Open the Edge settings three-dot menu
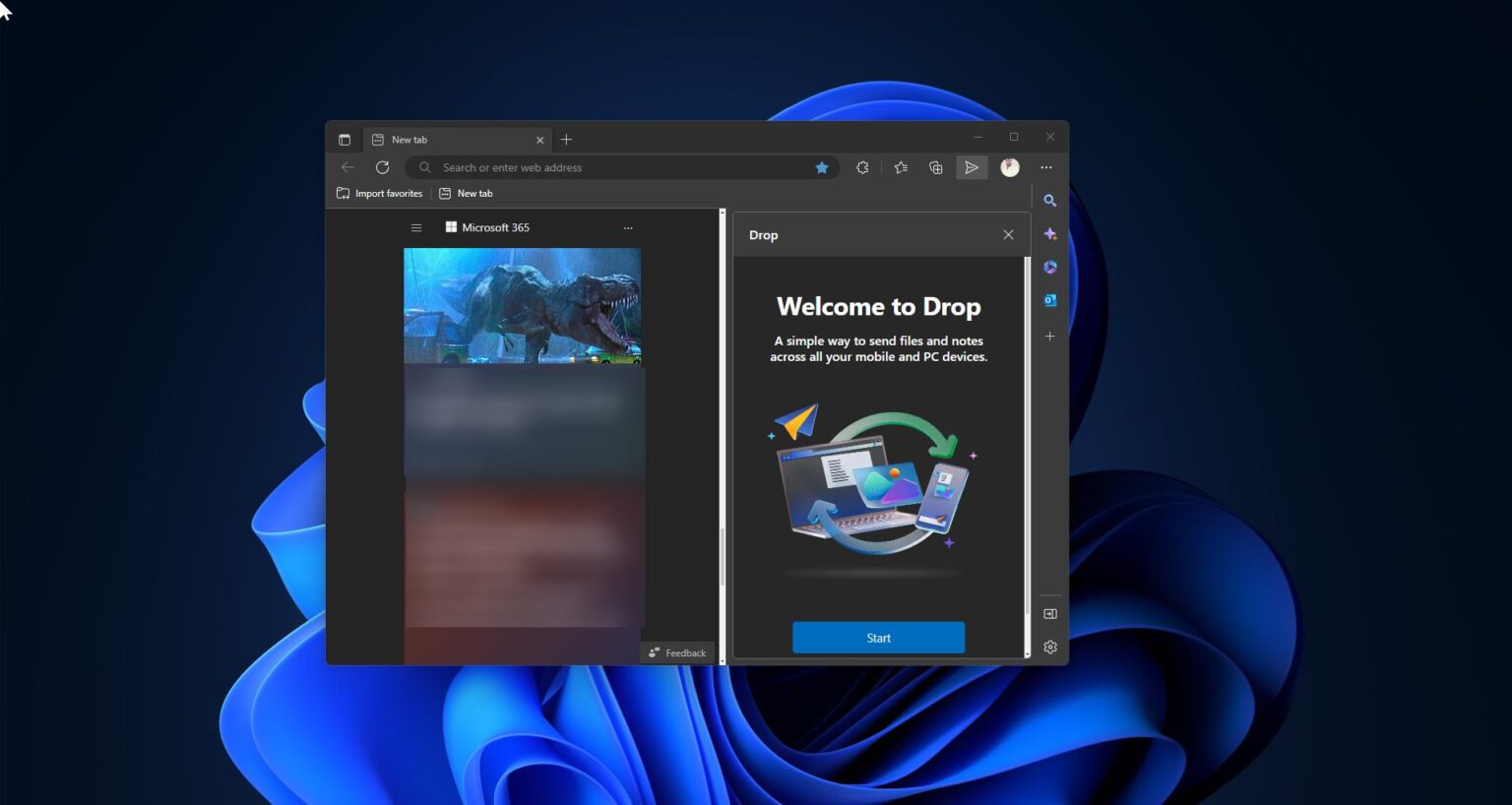The height and width of the screenshot is (805, 1512). (x=1046, y=167)
